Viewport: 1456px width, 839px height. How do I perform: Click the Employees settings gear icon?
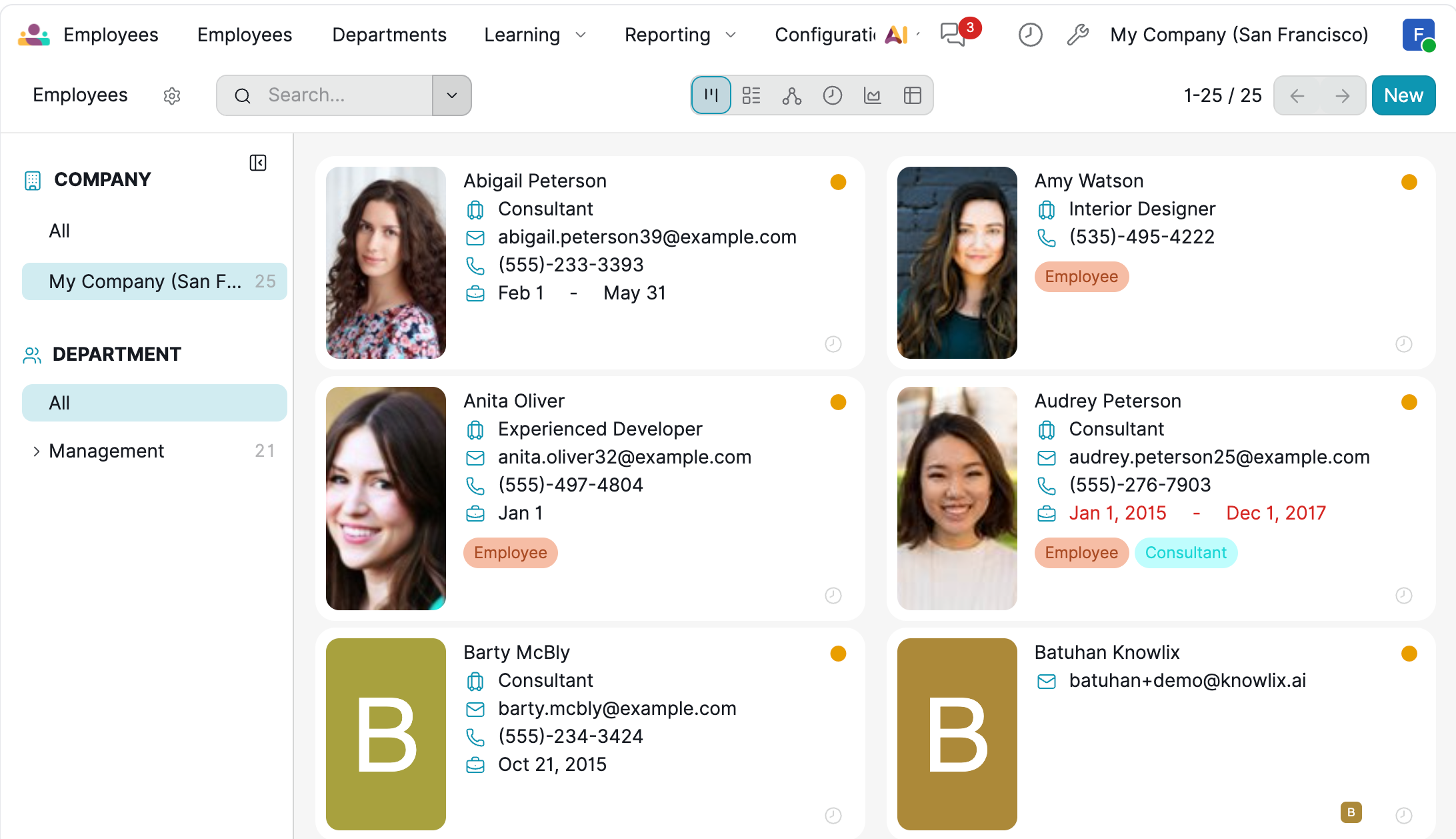172,96
